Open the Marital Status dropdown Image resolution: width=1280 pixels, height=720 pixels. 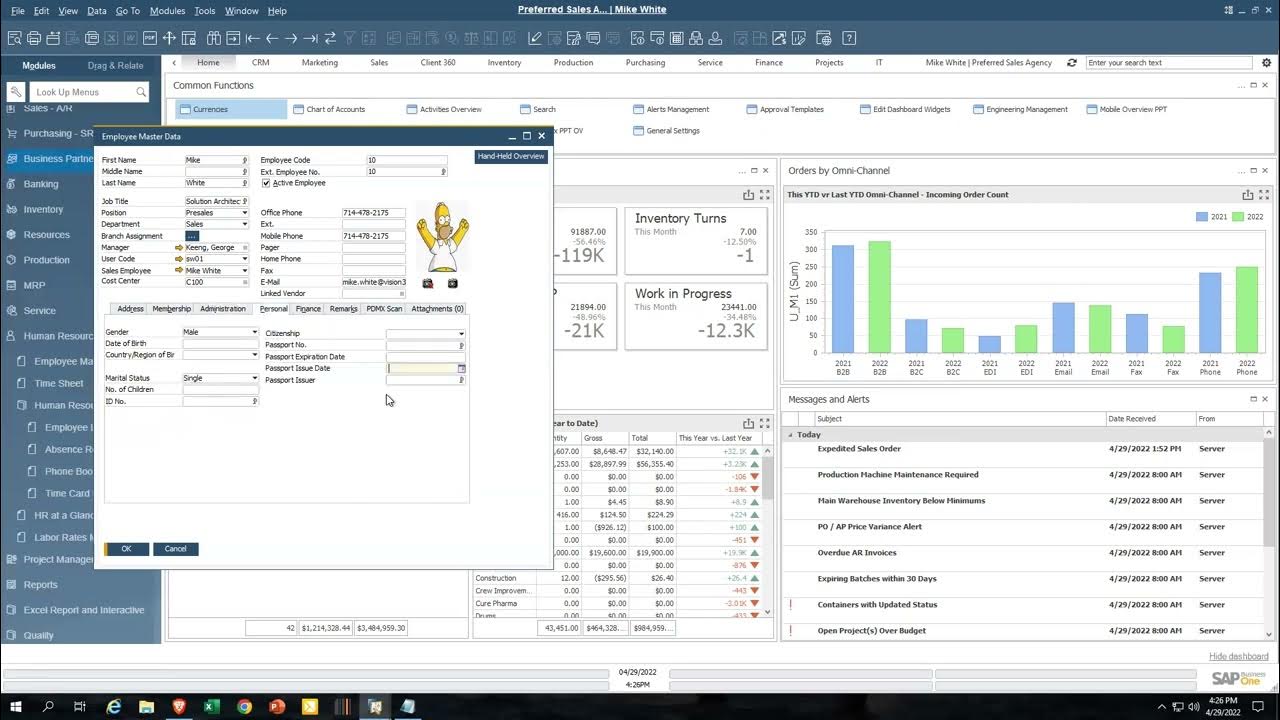pyautogui.click(x=254, y=378)
